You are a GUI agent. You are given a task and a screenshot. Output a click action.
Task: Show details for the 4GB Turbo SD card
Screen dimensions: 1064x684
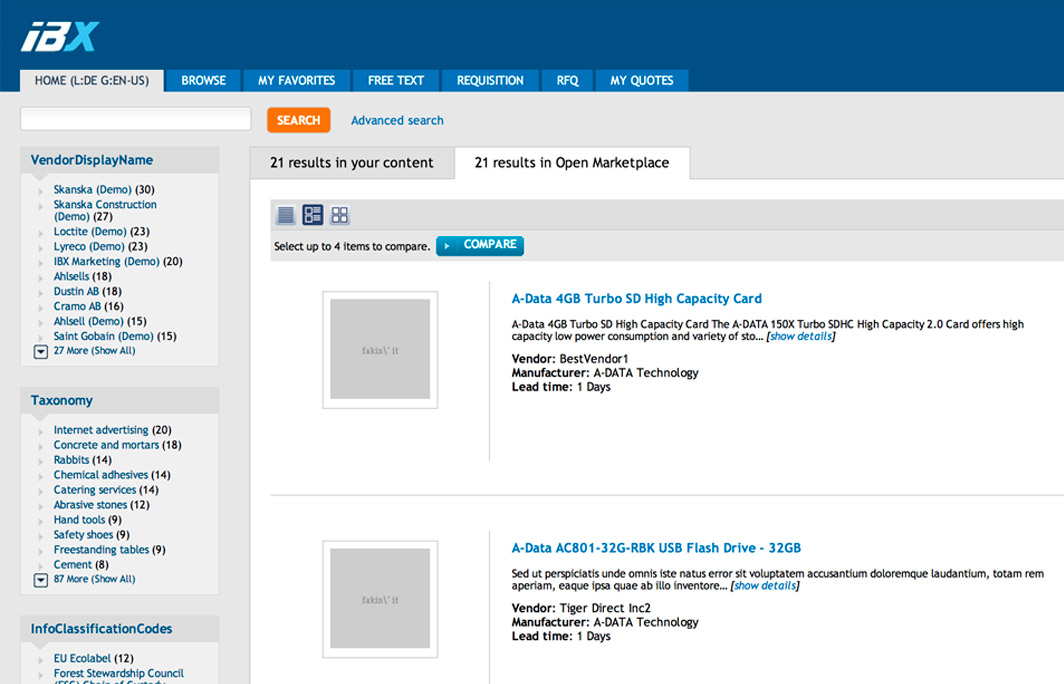pos(801,337)
